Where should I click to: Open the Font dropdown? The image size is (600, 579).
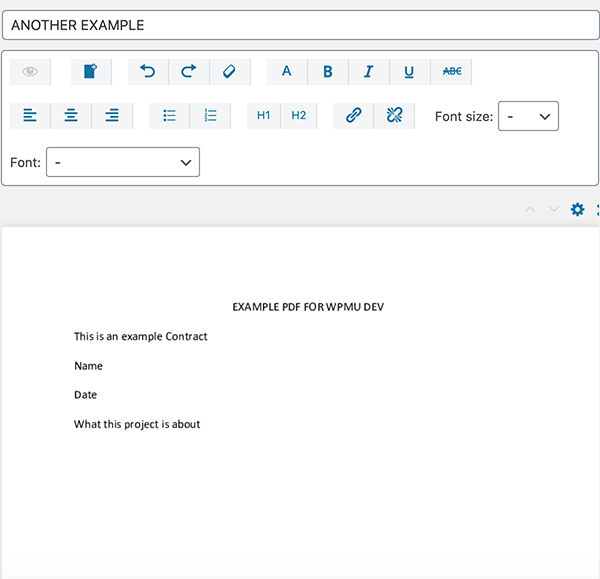[x=123, y=162]
